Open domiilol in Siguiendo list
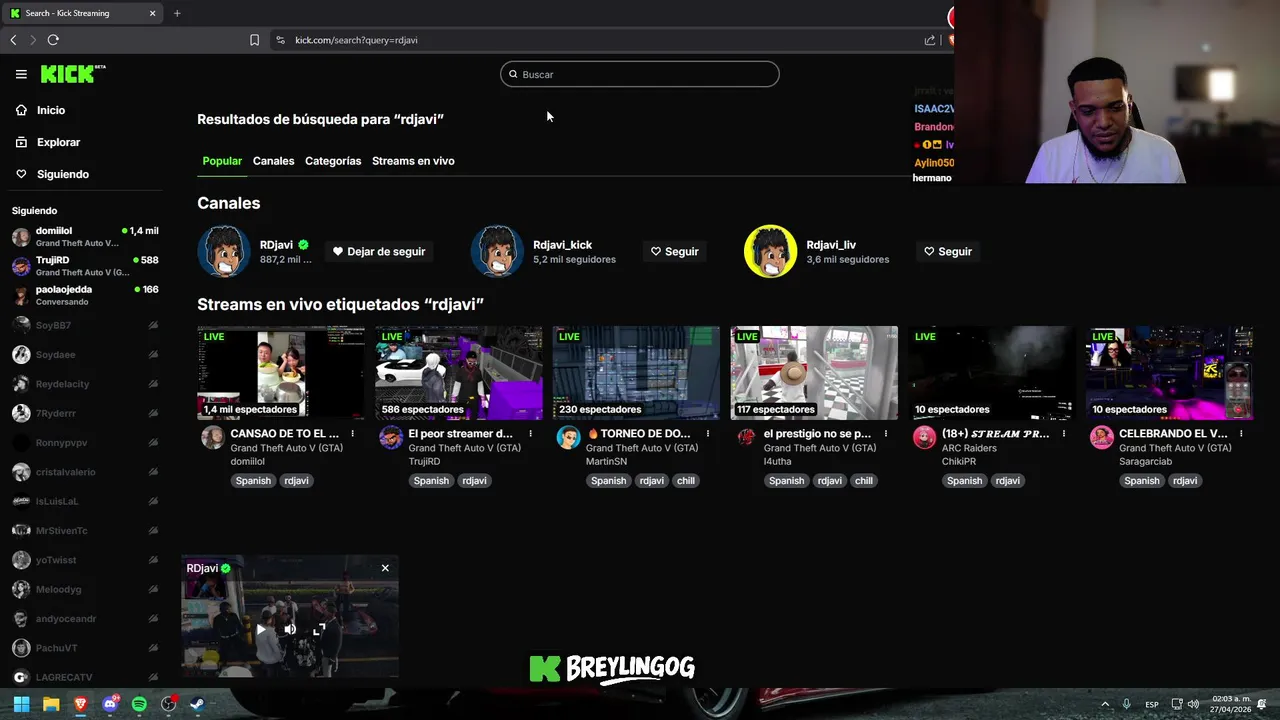The width and height of the screenshot is (1280, 720). pos(85,237)
